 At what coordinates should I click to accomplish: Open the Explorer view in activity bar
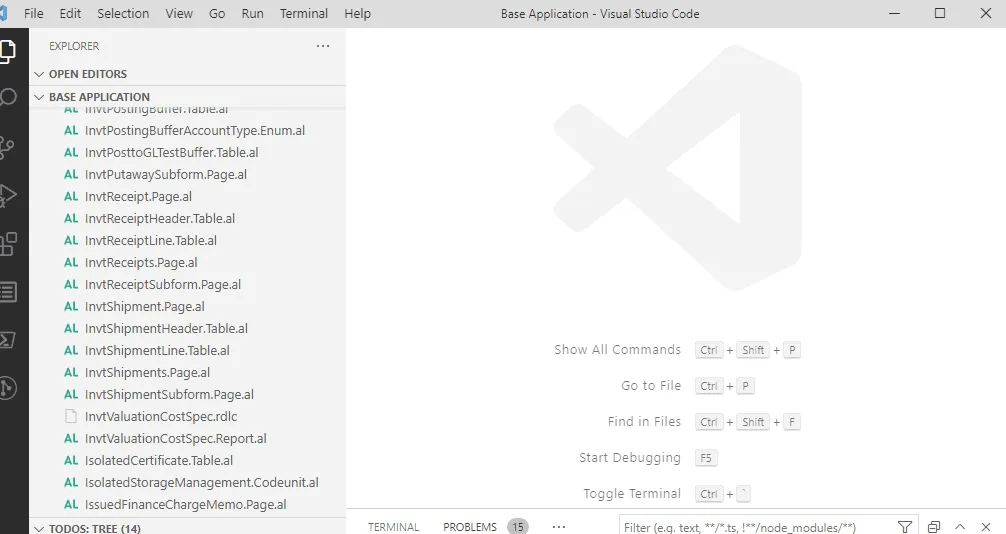(x=6, y=51)
